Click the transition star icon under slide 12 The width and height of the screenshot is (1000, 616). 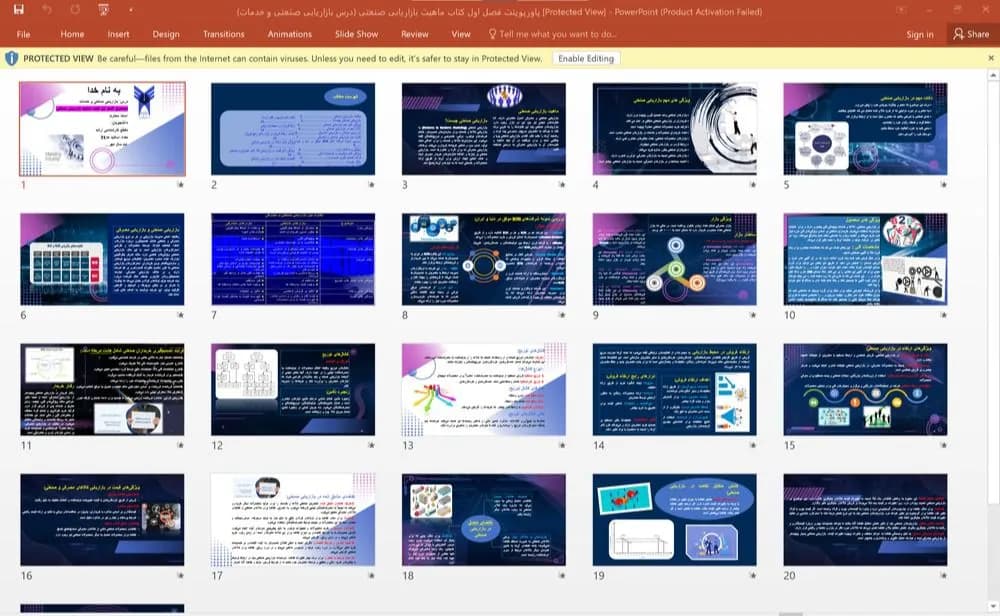point(371,445)
